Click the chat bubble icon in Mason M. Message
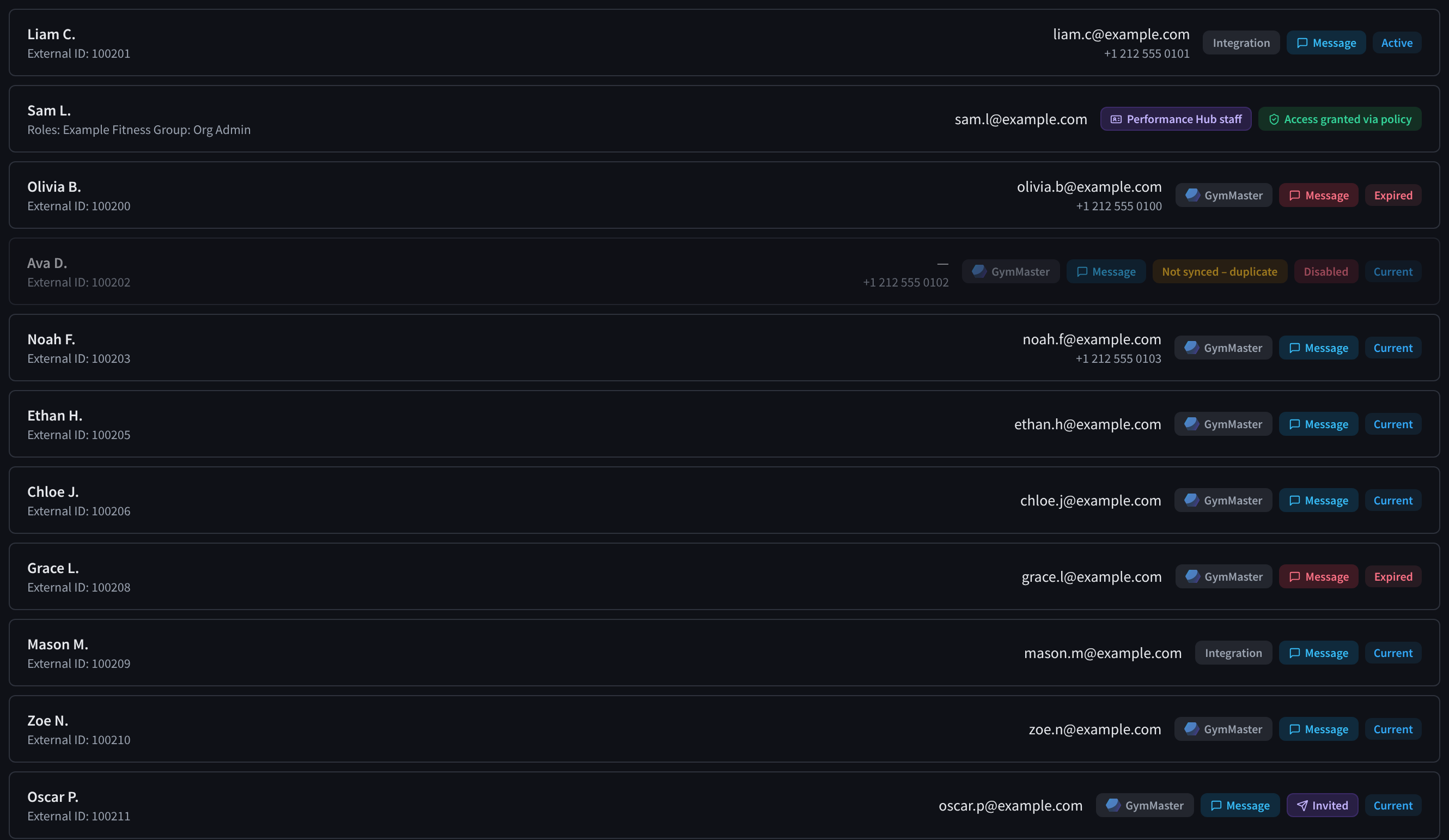The height and width of the screenshot is (840, 1449). [x=1294, y=653]
